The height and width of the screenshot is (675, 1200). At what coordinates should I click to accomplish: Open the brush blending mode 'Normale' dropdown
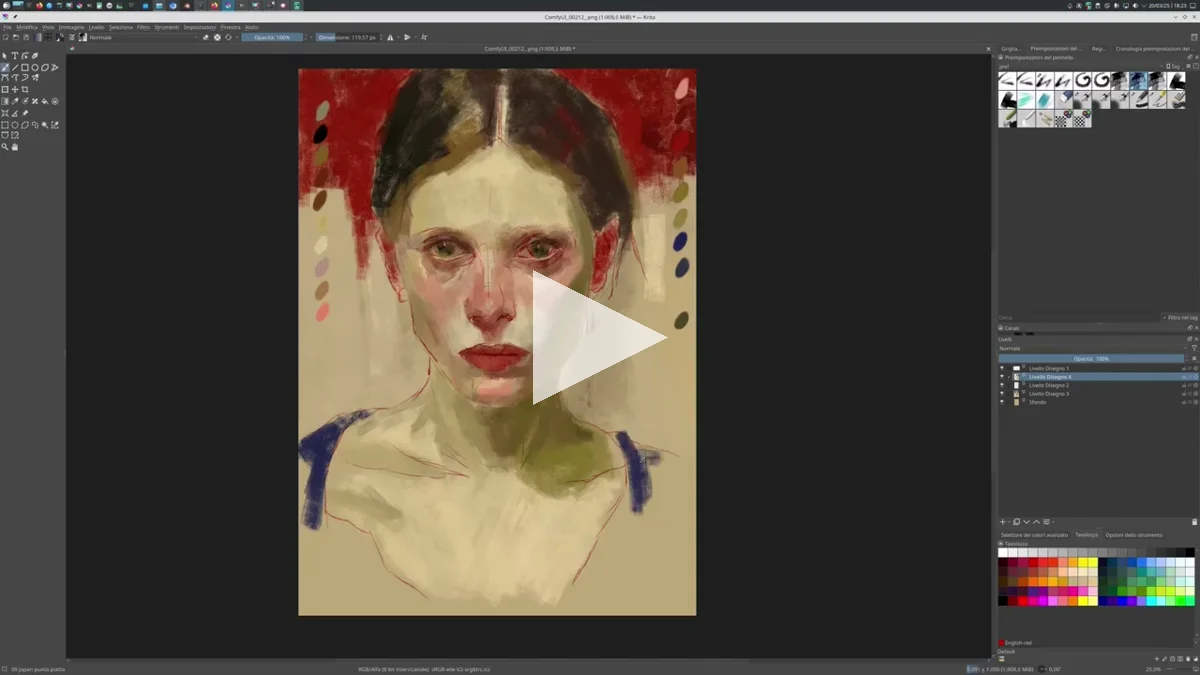tap(140, 37)
